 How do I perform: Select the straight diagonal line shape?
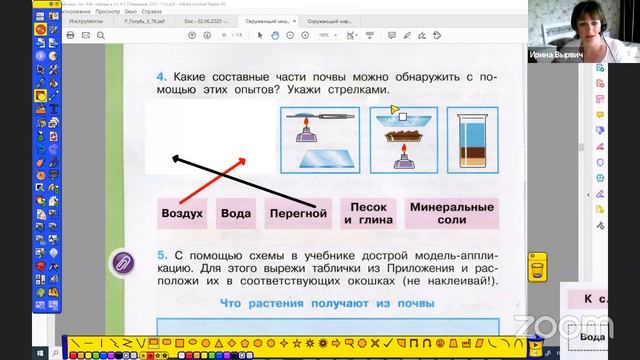point(76,344)
